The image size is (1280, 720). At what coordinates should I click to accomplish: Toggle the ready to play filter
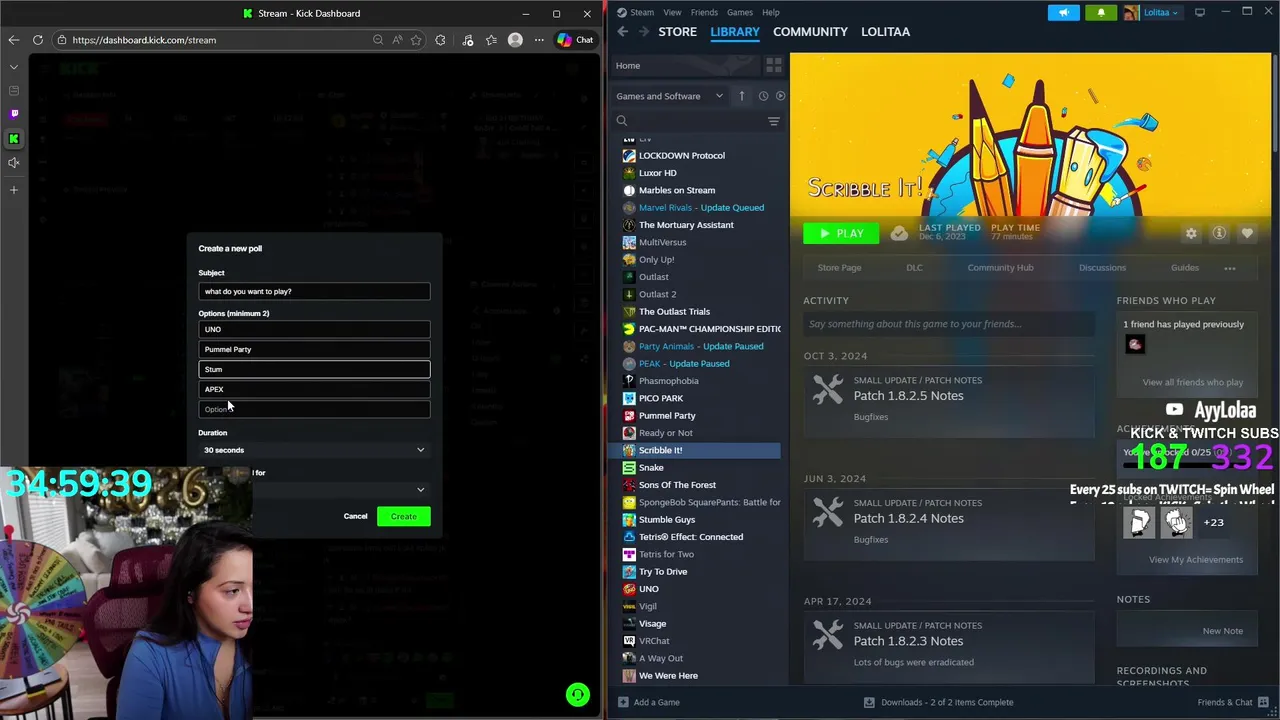[x=780, y=96]
